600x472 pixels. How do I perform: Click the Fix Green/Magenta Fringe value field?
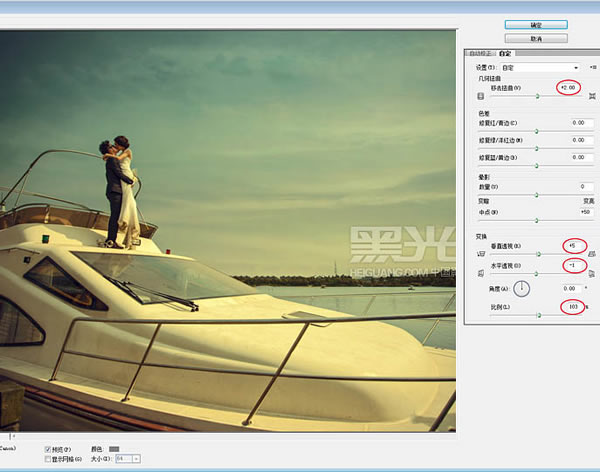580,140
